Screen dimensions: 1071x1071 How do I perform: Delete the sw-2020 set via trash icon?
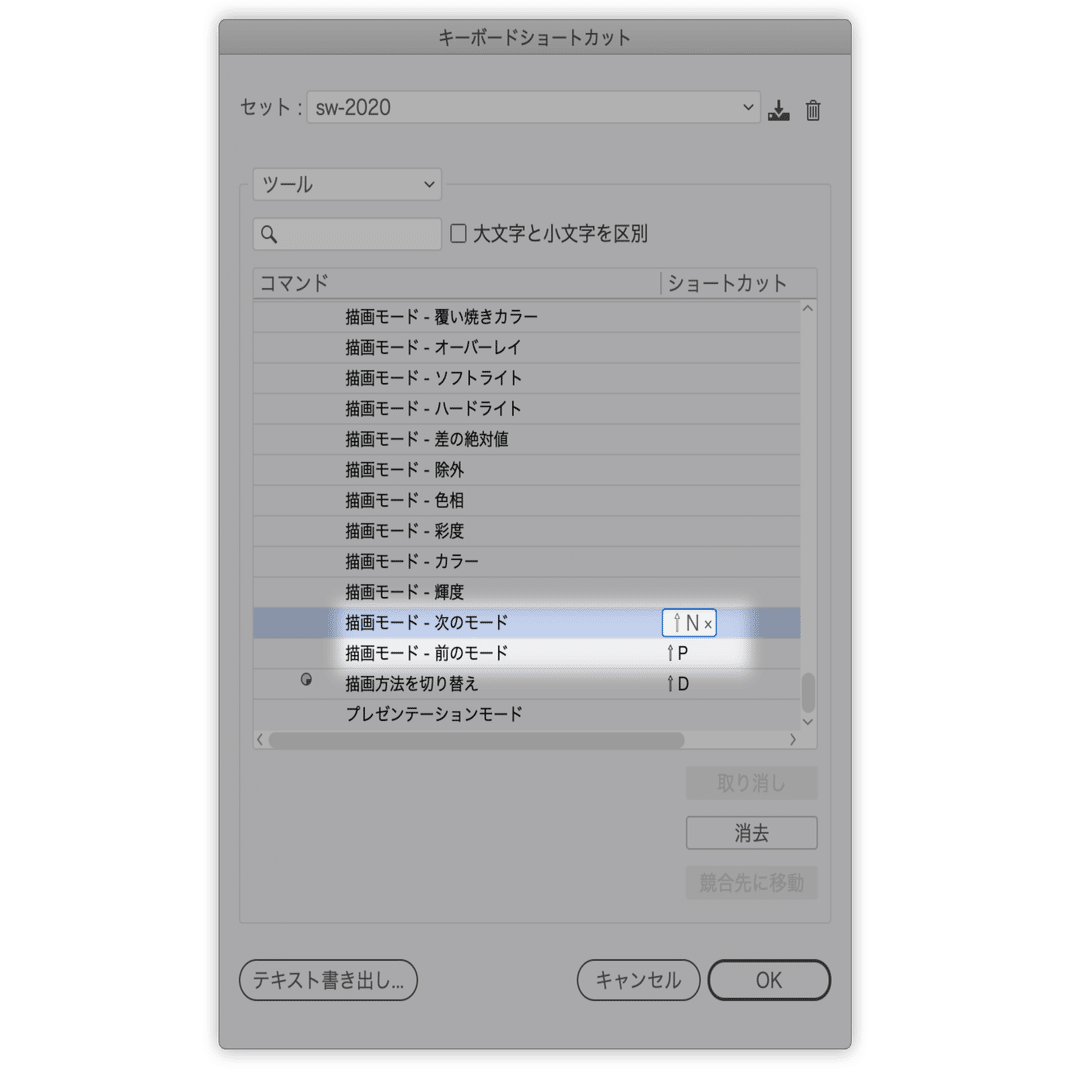tap(812, 108)
